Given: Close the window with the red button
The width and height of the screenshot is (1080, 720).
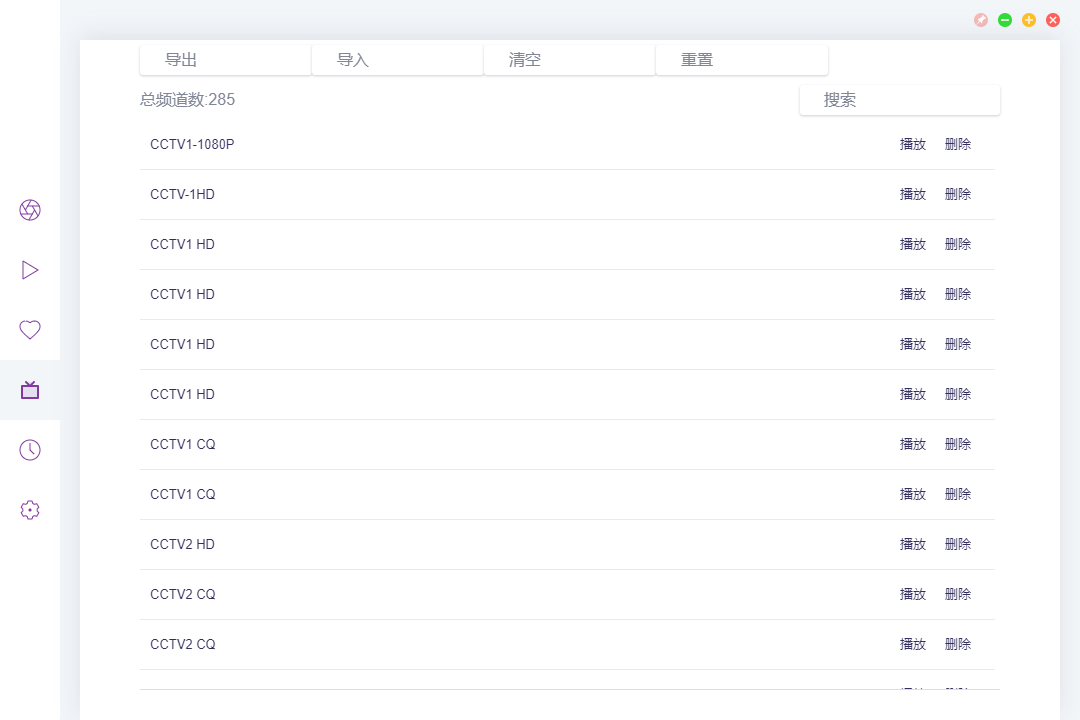Looking at the screenshot, I should pyautogui.click(x=1053, y=20).
